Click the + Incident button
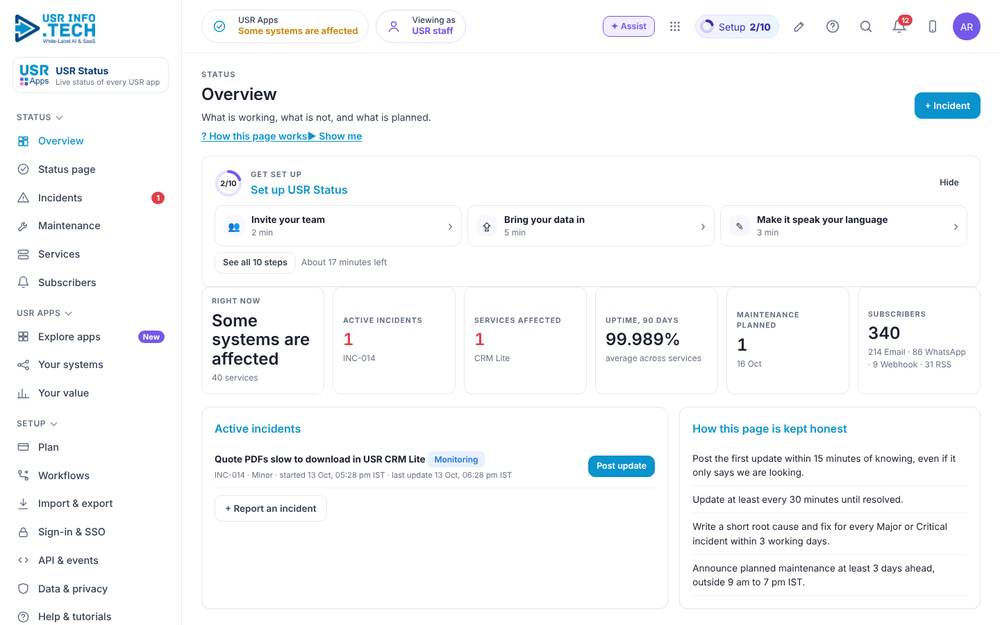 coord(947,106)
